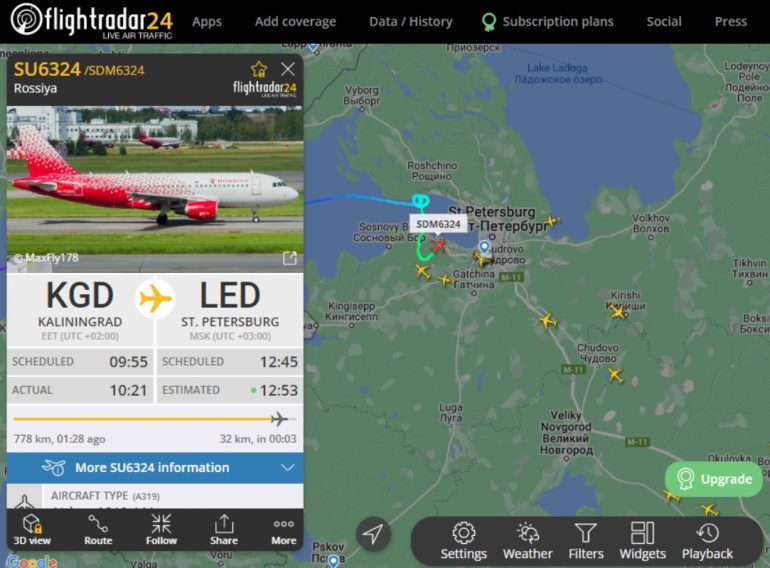Viewport: 770px width, 568px height.
Task: Open the Weather layer options
Action: [x=528, y=541]
